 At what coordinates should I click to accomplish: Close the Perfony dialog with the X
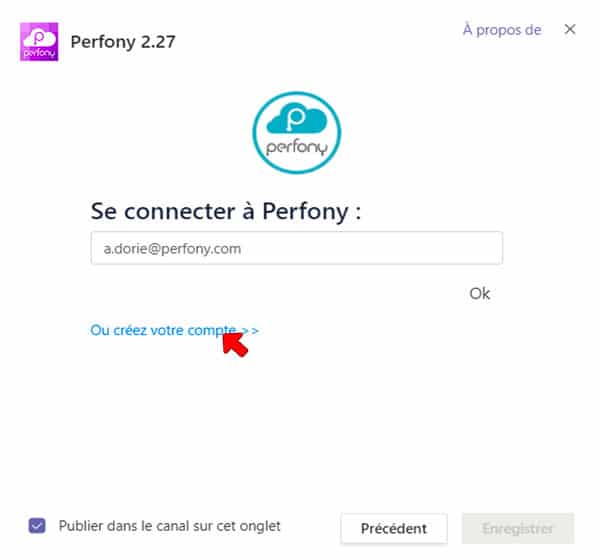coord(570,29)
